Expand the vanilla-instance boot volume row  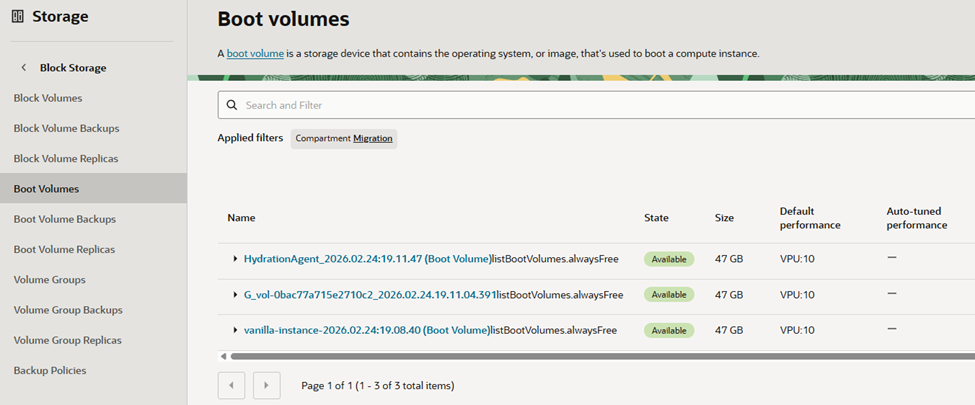click(235, 330)
